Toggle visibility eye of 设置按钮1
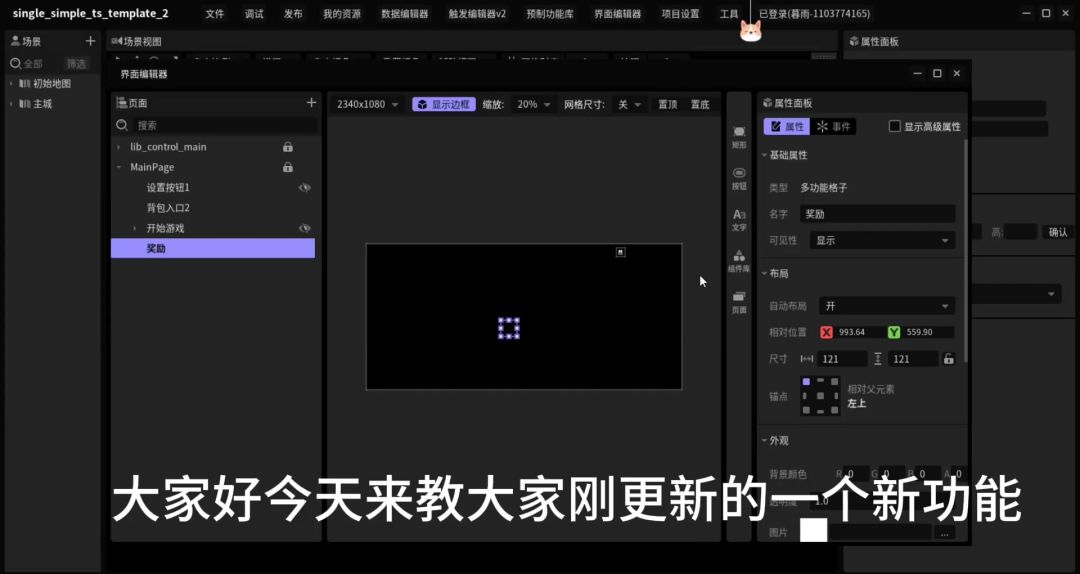Viewport: 1080px width, 574px height. click(305, 188)
